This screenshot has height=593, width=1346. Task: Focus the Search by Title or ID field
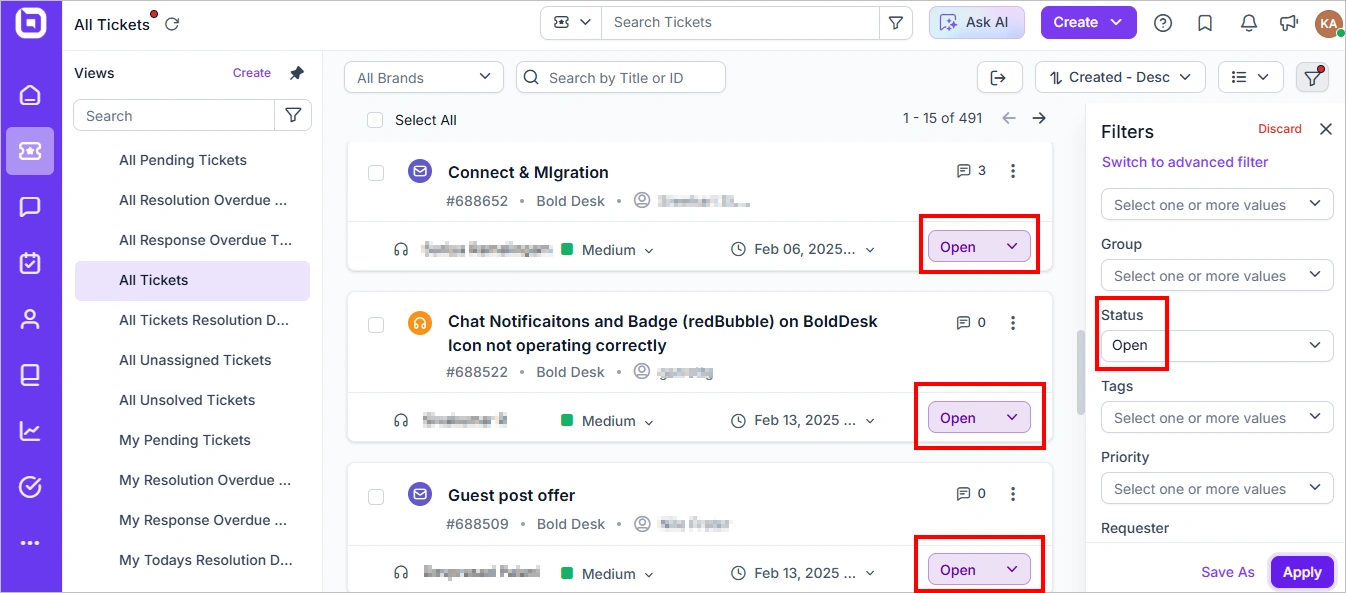click(x=621, y=77)
